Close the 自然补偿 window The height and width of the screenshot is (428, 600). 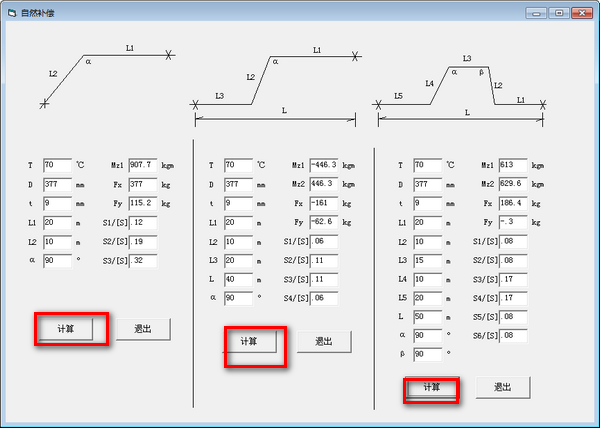(x=582, y=13)
